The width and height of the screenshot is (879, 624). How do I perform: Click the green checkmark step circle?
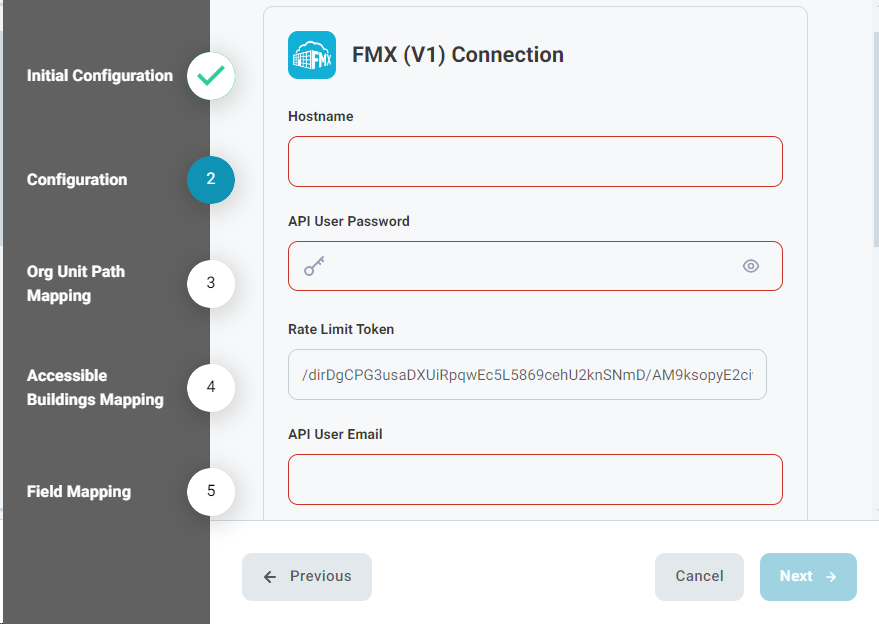[x=211, y=76]
